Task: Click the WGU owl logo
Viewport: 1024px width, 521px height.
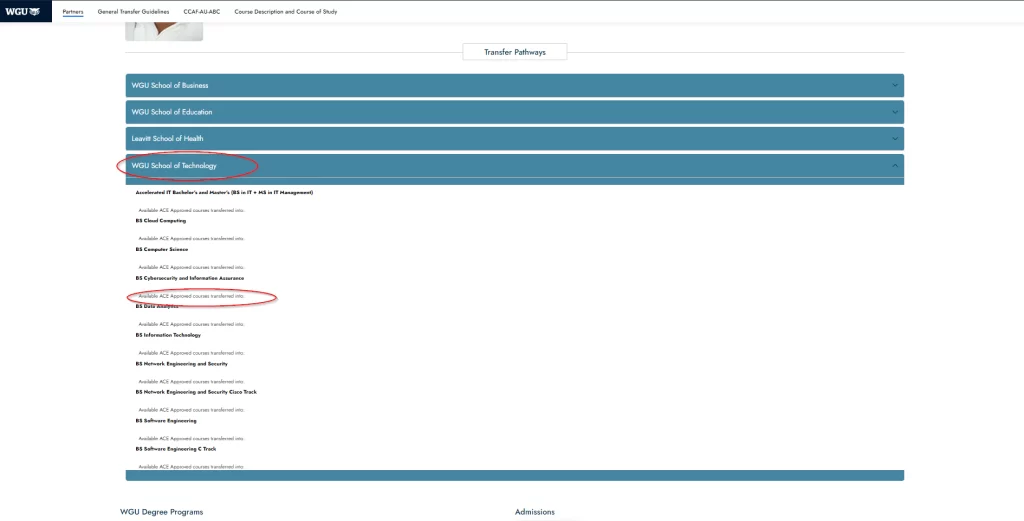Action: tap(24, 11)
